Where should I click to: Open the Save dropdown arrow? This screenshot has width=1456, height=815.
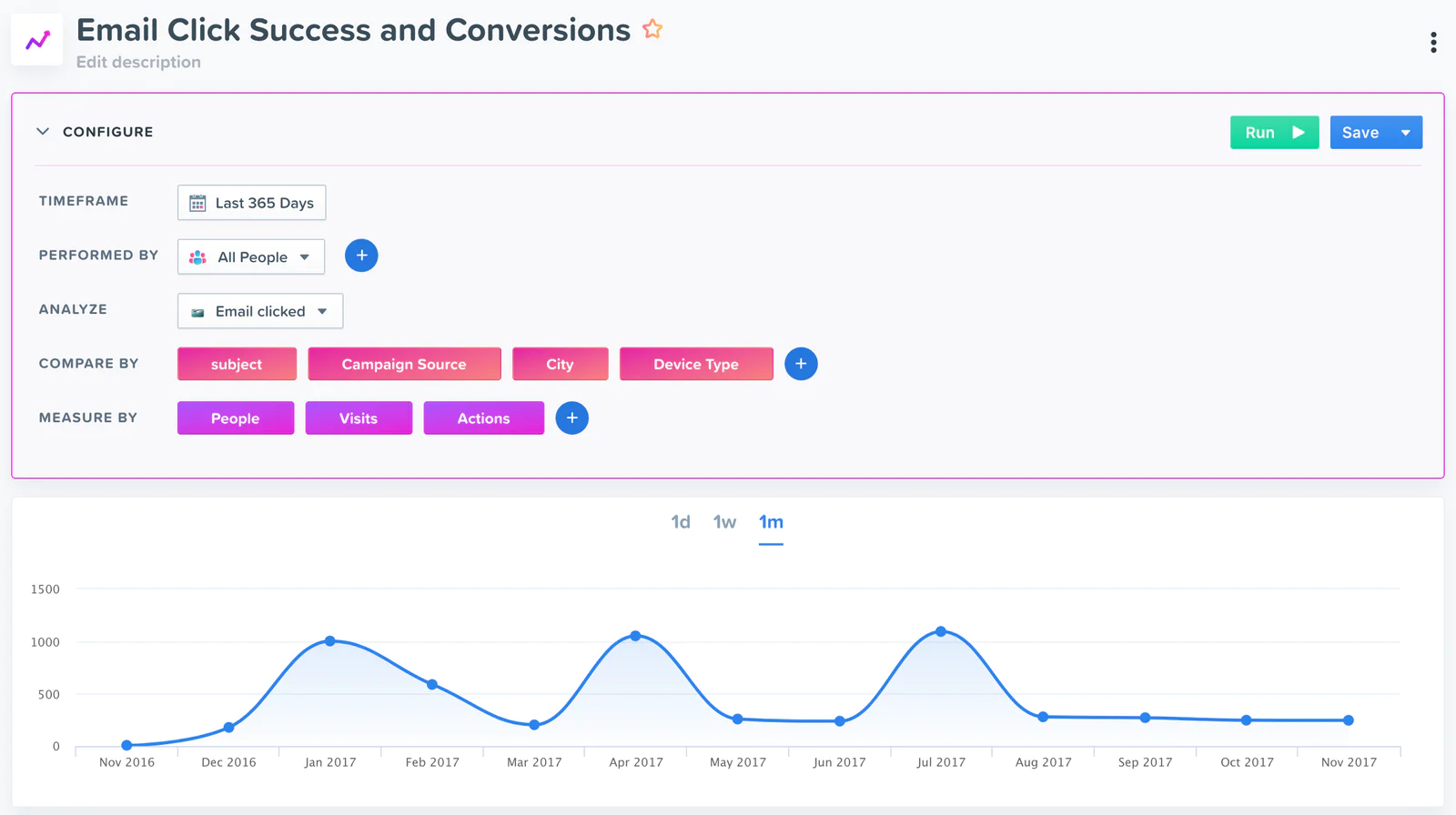[x=1406, y=133]
